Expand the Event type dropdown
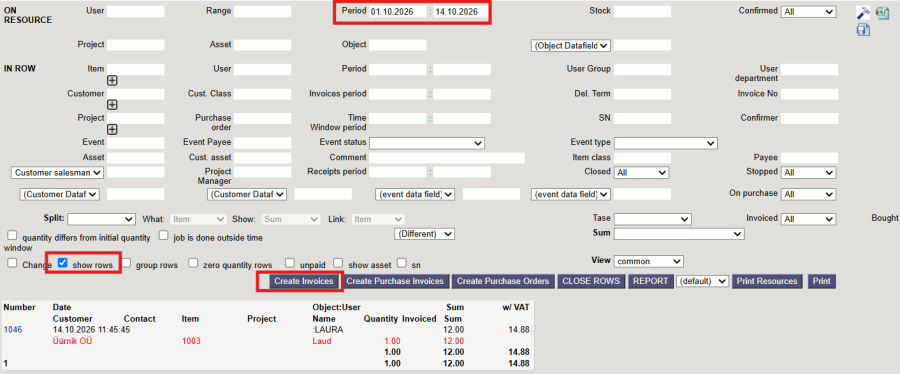900x374 pixels. coord(666,142)
